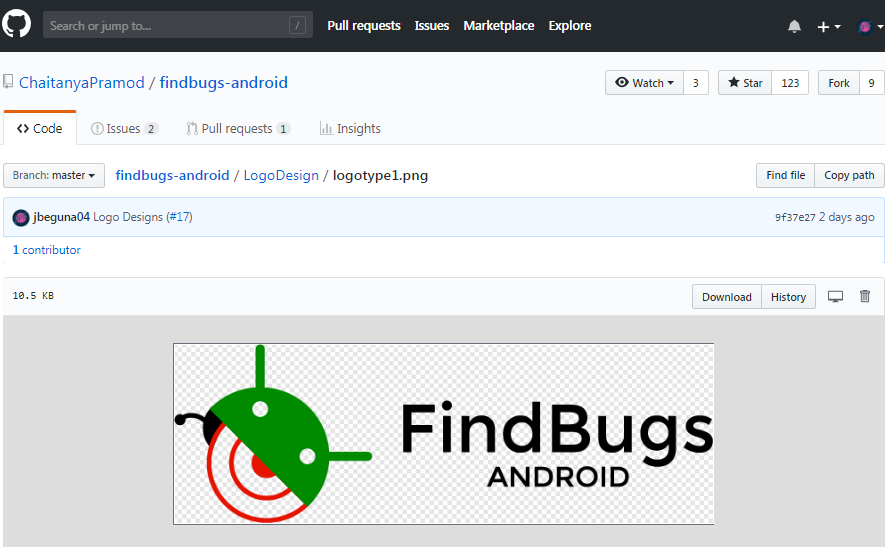
Task: View the 3 watchers count
Action: pyautogui.click(x=696, y=82)
